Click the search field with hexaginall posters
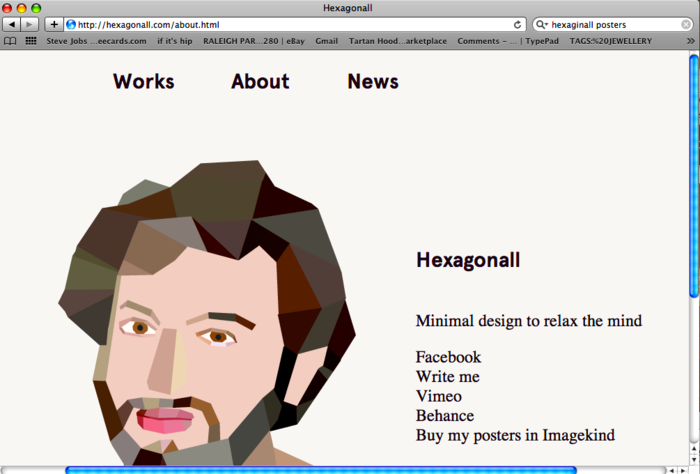Image resolution: width=700 pixels, height=474 pixels. [x=613, y=25]
